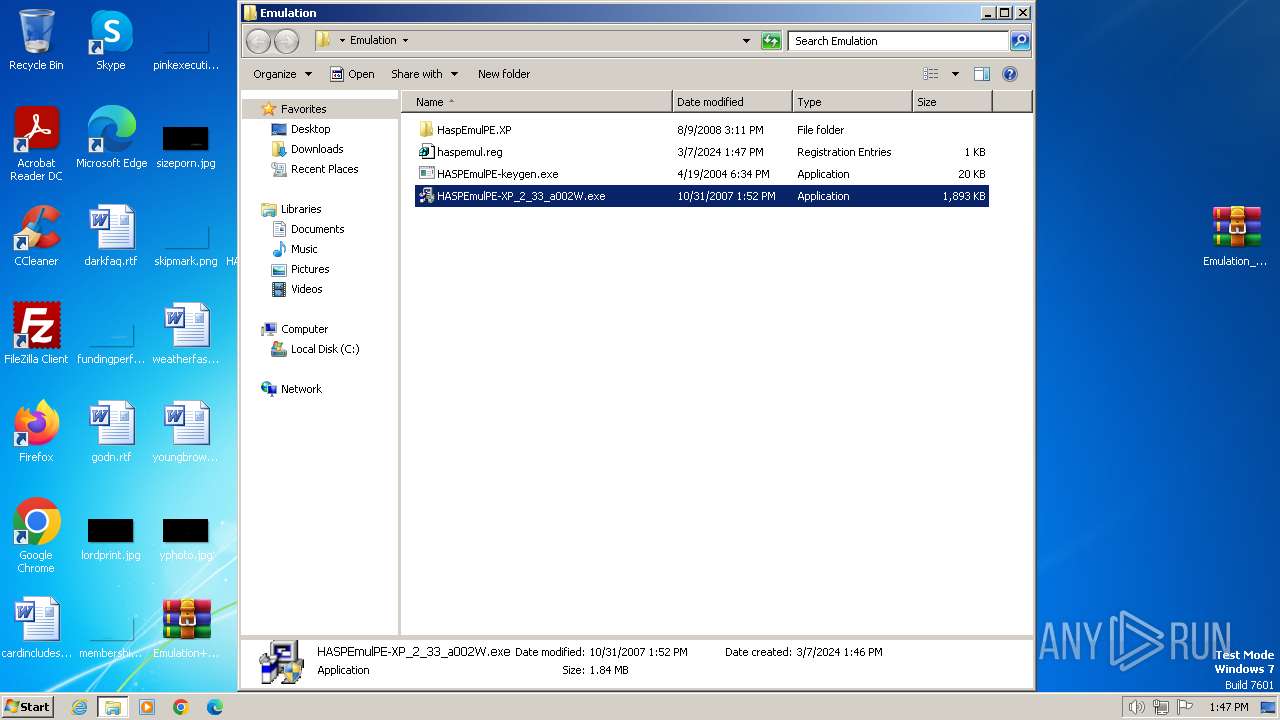Image resolution: width=1280 pixels, height=720 pixels.
Task: Click the taskbar clock showing 1:47 PM
Action: coord(1228,707)
